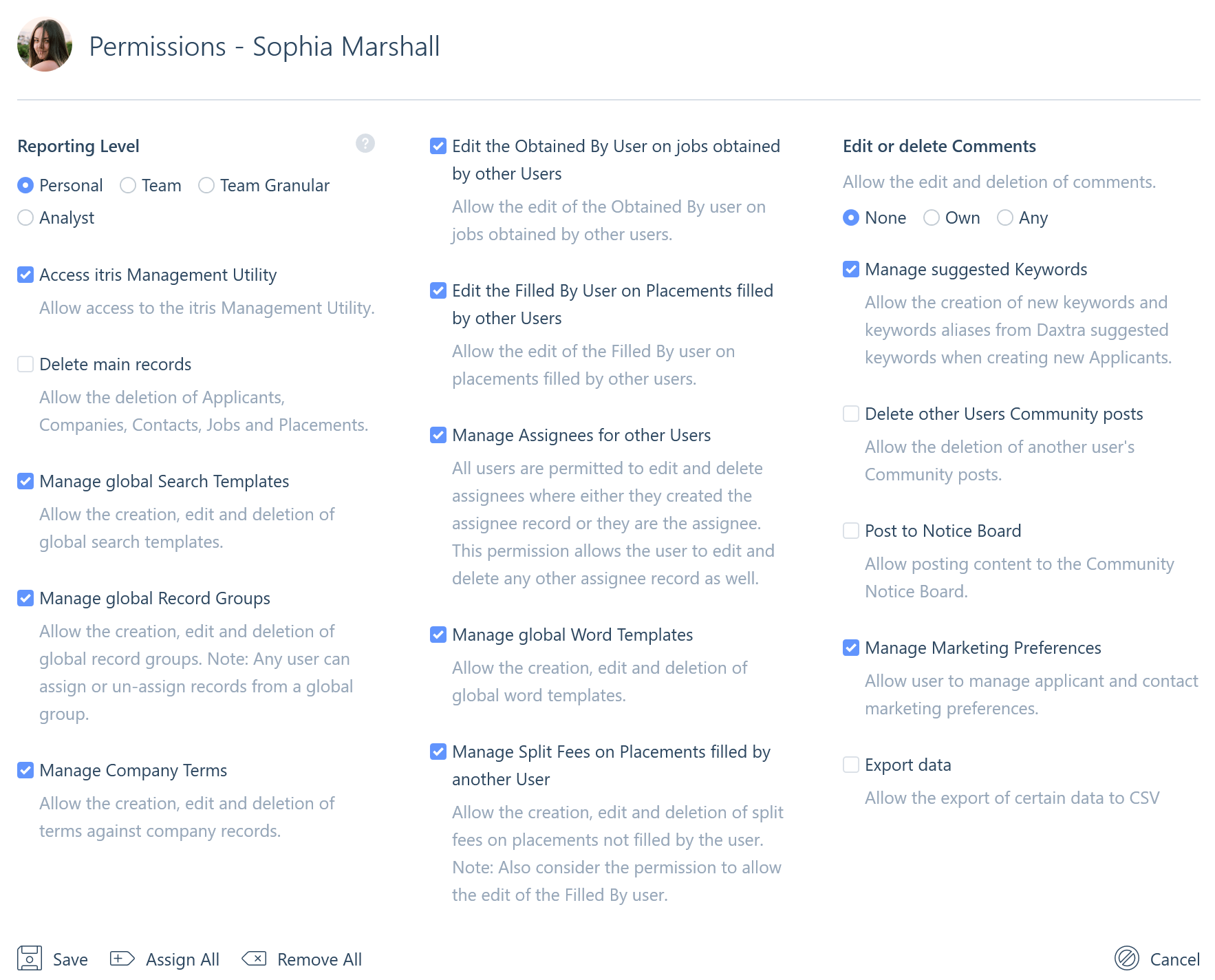The width and height of the screenshot is (1215, 980).
Task: Select the Team reporting level radio
Action: click(128, 185)
